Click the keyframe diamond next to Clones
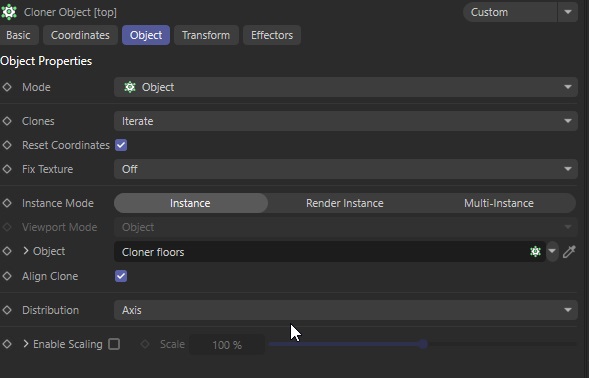The width and height of the screenshot is (589, 378). (7, 121)
